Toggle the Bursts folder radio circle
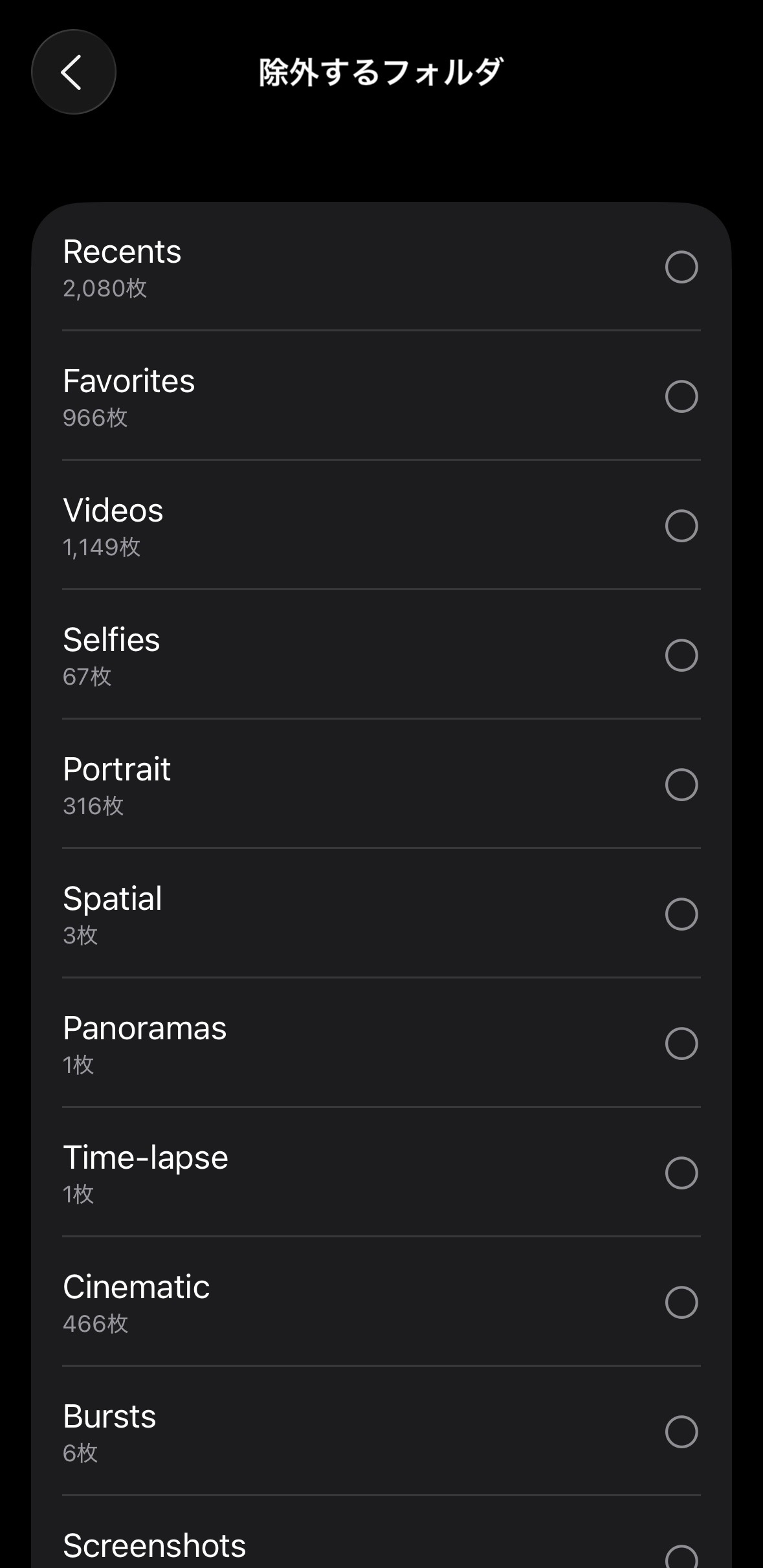This screenshot has height=1568, width=763. click(x=681, y=1431)
